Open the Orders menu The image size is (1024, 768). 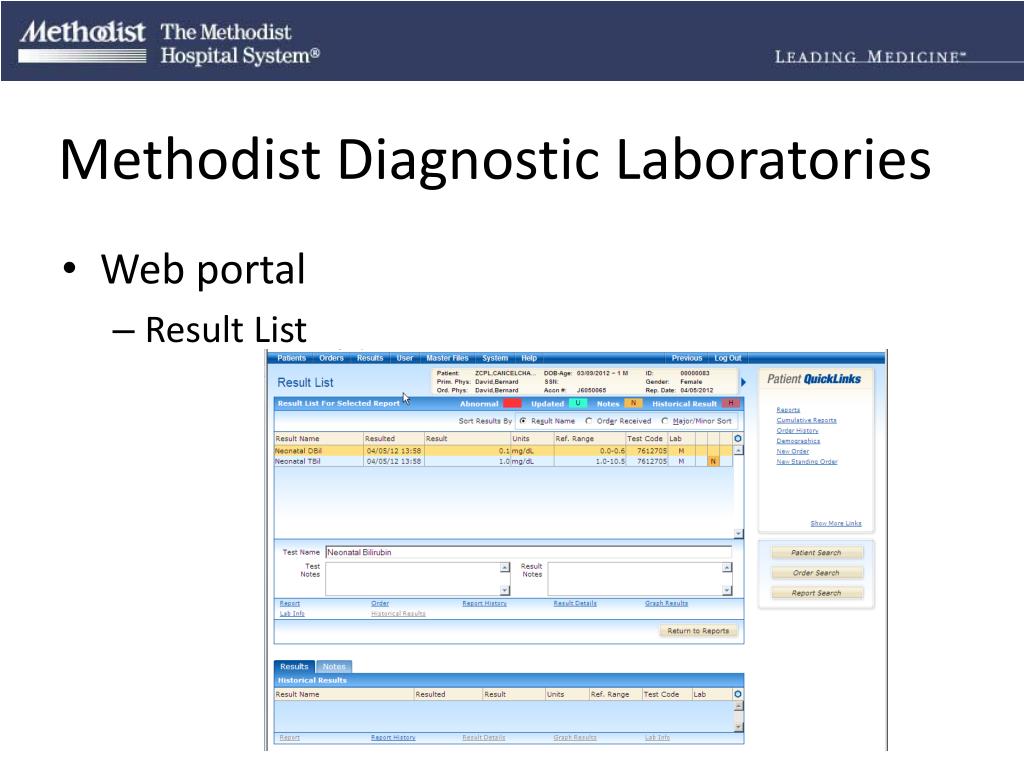coord(331,358)
